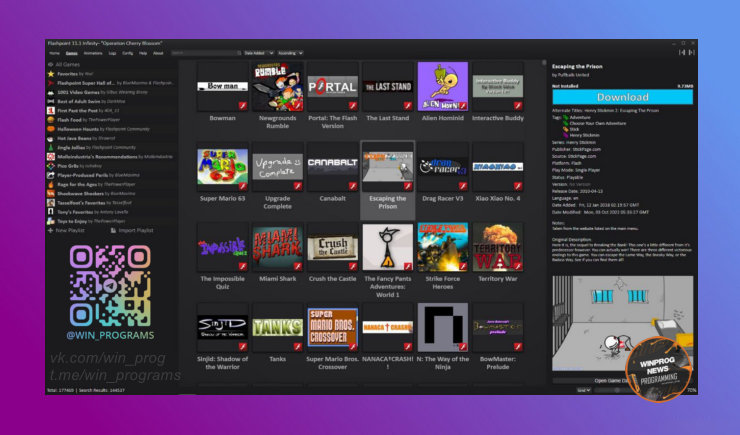
Task: Select the Sinjid: Shadow of the Warrior thumbnail
Action: point(222,327)
